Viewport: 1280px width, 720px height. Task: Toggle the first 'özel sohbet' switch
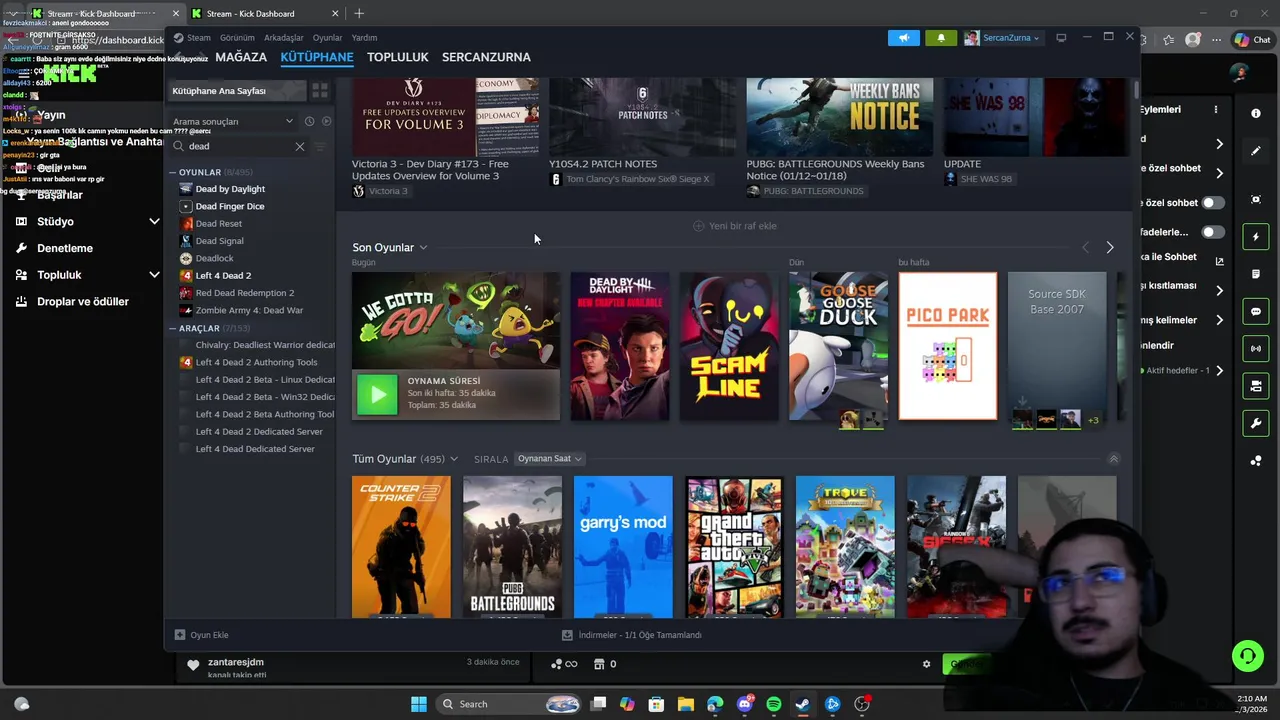[1213, 202]
